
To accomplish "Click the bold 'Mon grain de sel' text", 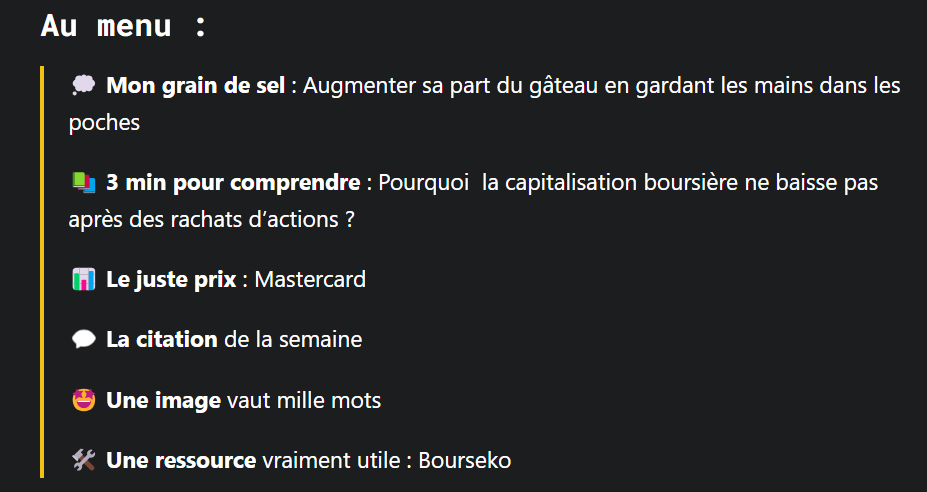I will point(196,86).
